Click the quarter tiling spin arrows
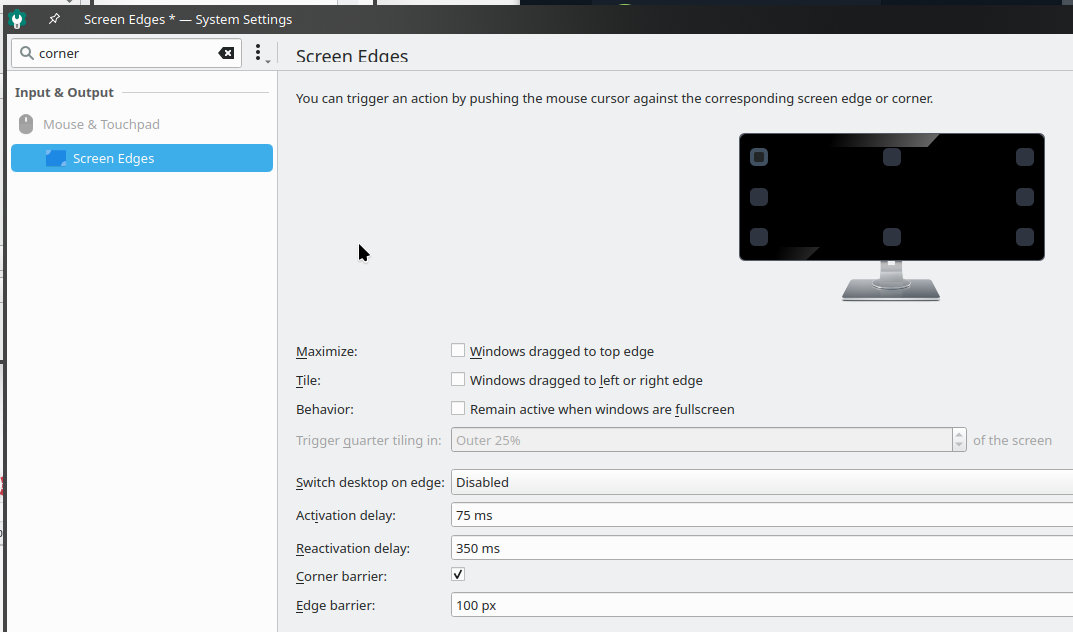Viewport: 1073px width, 632px height. [959, 440]
